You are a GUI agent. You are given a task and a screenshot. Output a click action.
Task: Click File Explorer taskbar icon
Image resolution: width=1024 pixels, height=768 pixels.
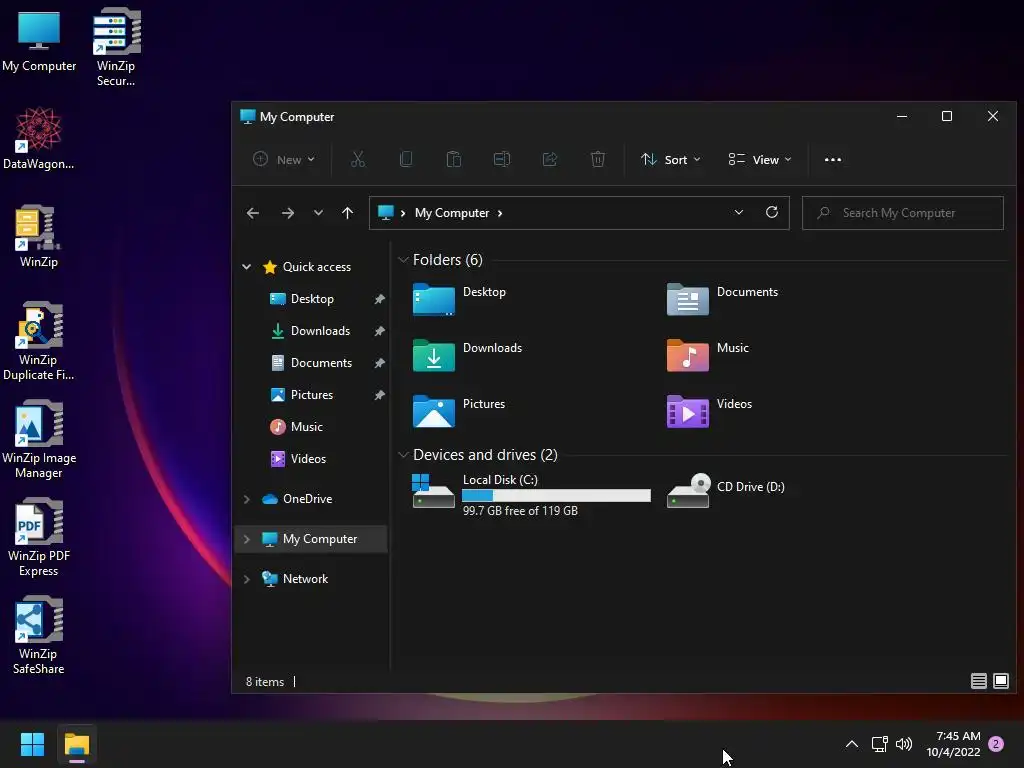(76, 744)
